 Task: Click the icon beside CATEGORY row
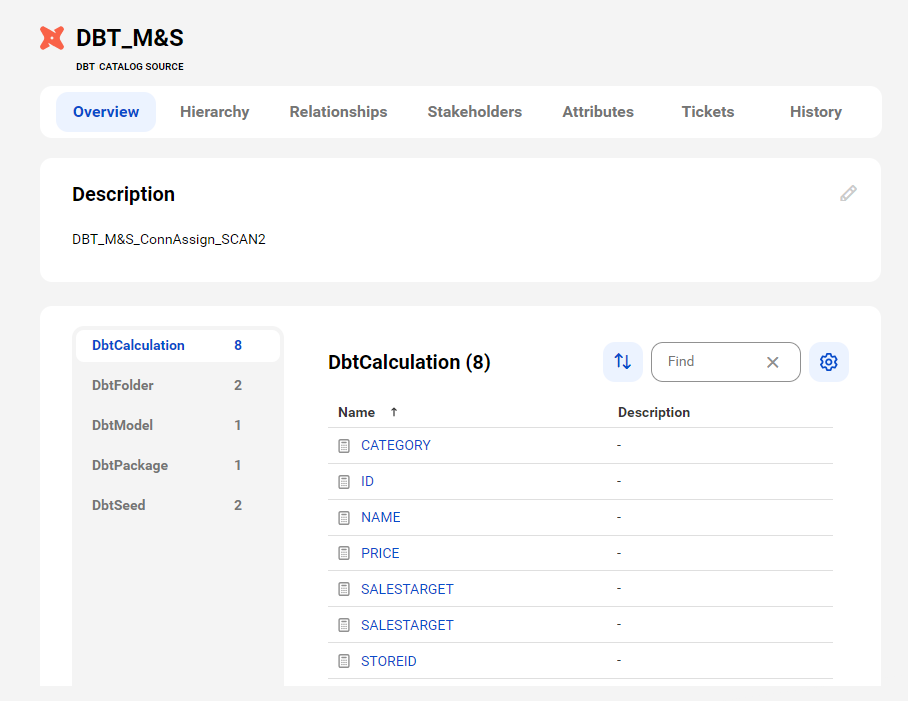(x=344, y=446)
